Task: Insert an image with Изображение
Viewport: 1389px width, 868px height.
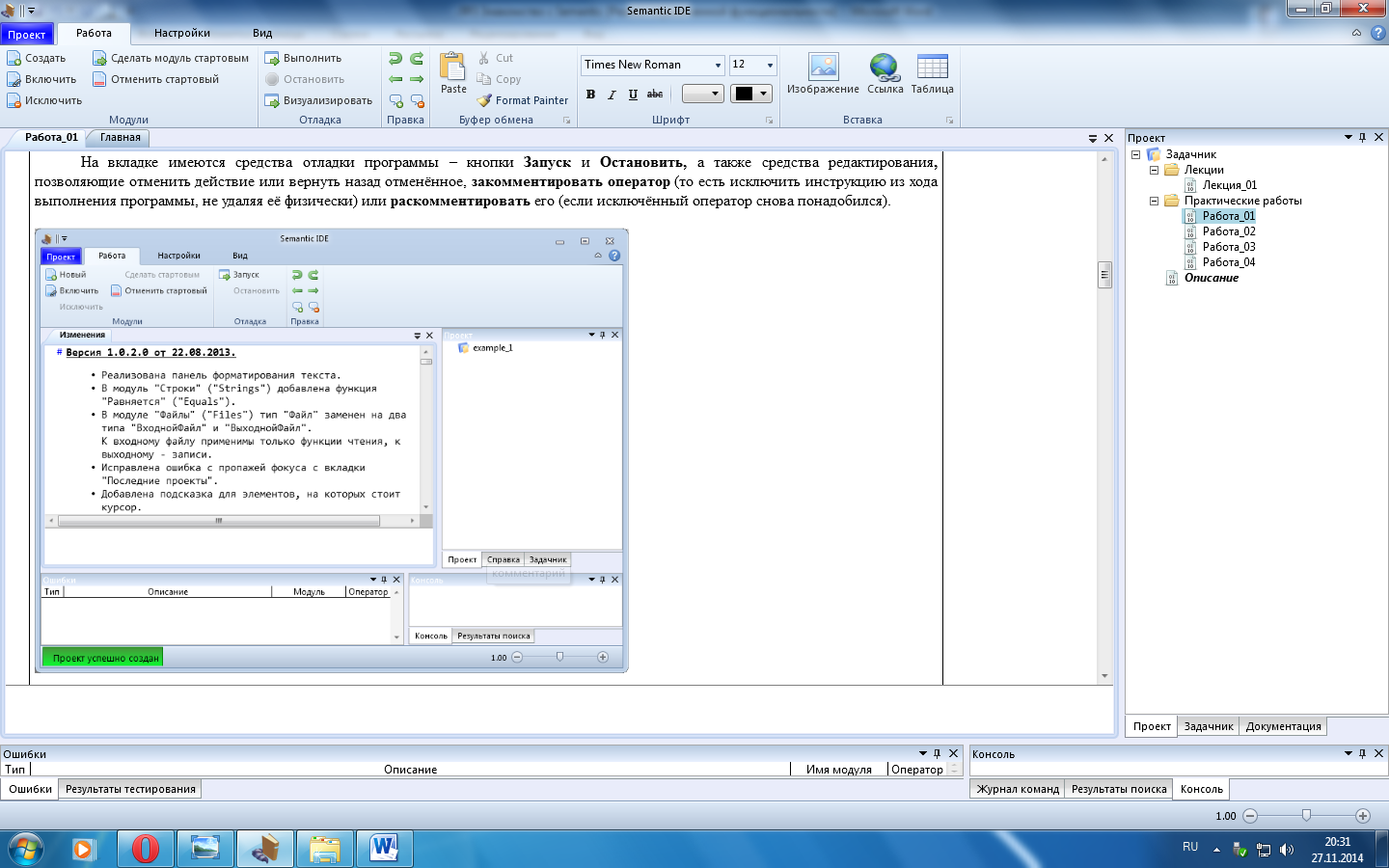Action: pyautogui.click(x=823, y=74)
